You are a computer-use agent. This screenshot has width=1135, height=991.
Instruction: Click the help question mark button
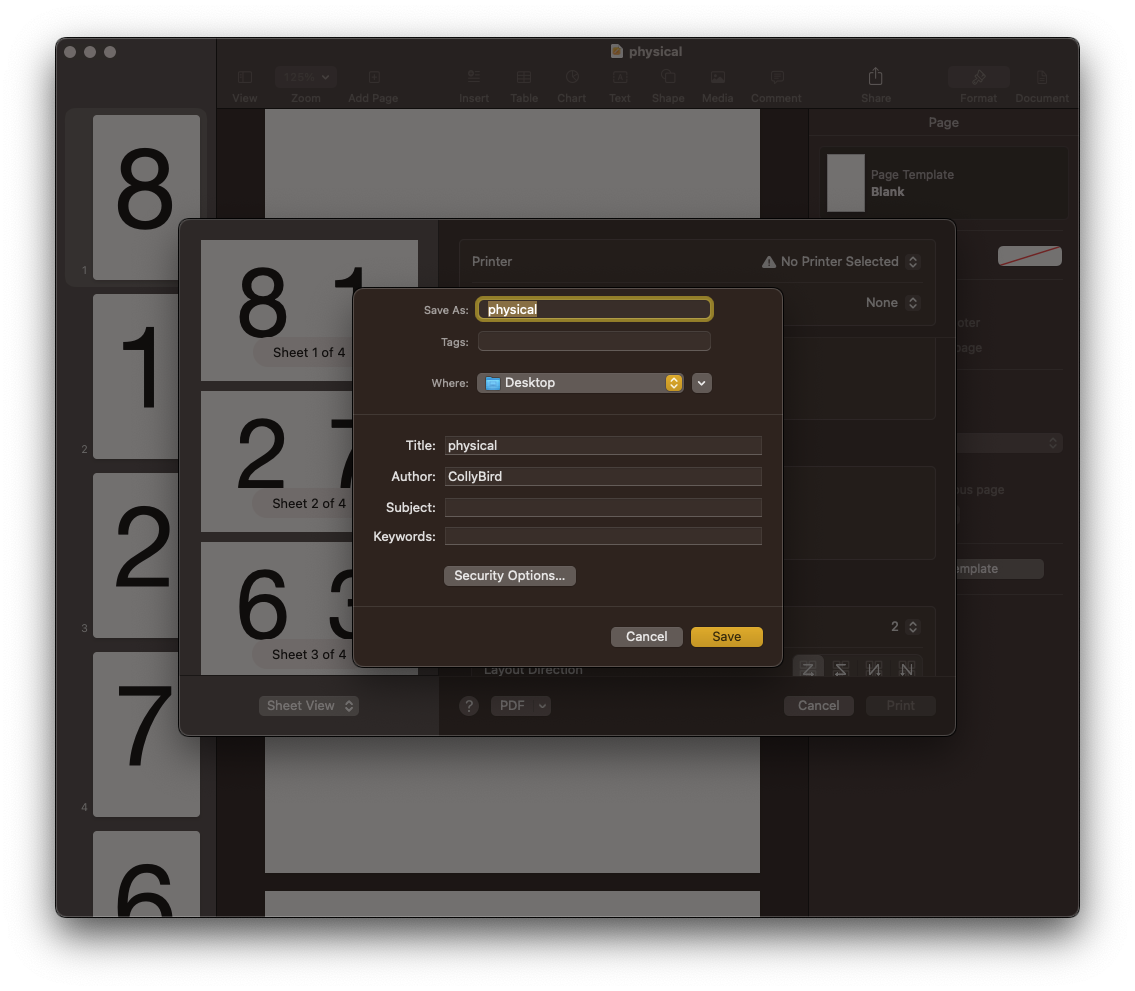coord(469,706)
